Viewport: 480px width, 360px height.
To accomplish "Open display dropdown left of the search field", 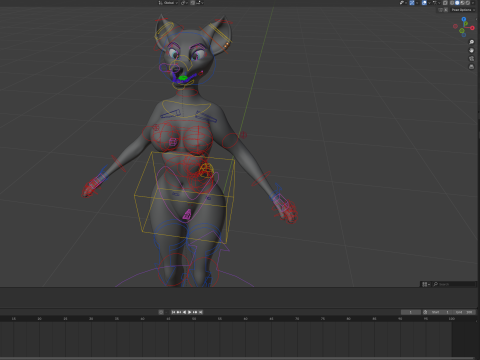I will [426, 284].
